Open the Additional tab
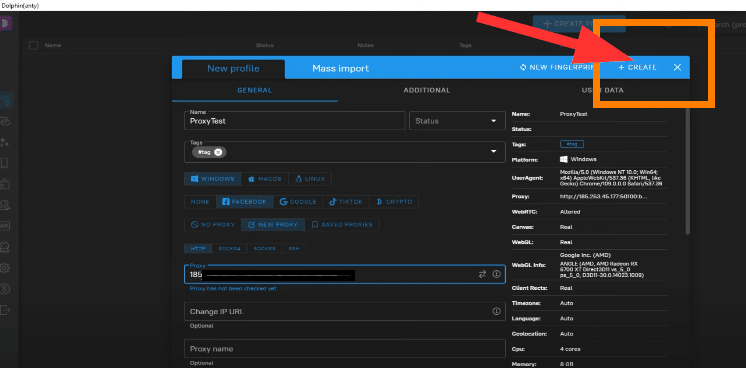Viewport: 746px width, 368px height. tap(427, 90)
